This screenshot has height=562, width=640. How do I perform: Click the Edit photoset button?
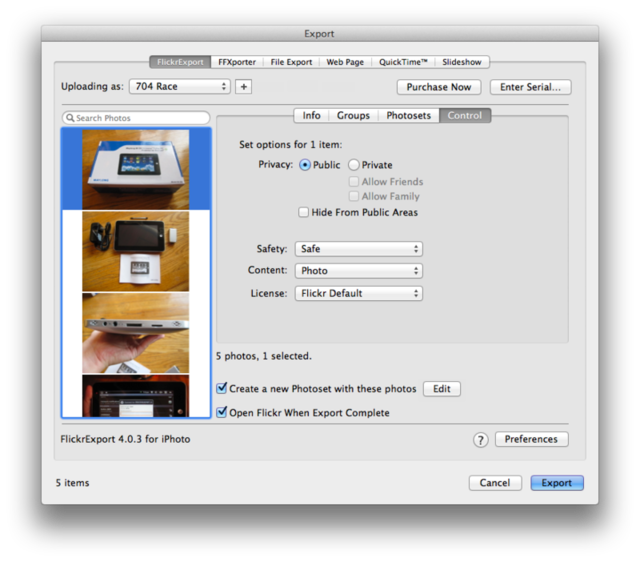point(442,389)
